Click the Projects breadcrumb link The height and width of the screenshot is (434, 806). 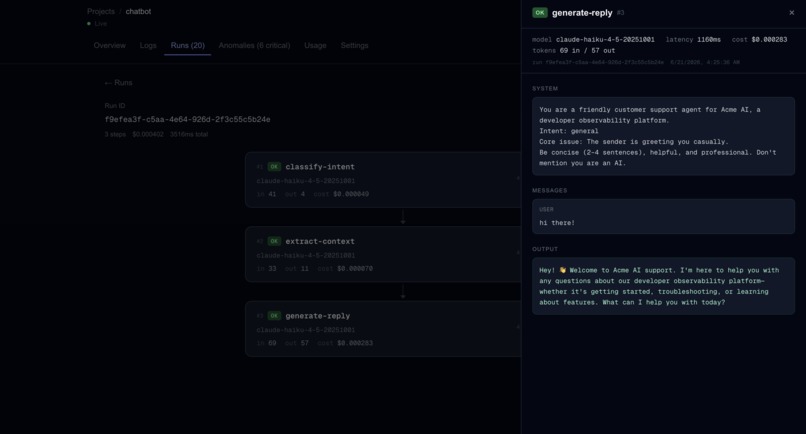click(101, 11)
